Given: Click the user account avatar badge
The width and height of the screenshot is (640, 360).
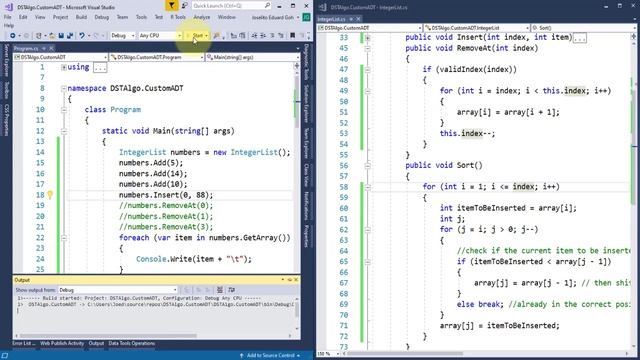Looking at the screenshot, I should coord(306,17).
